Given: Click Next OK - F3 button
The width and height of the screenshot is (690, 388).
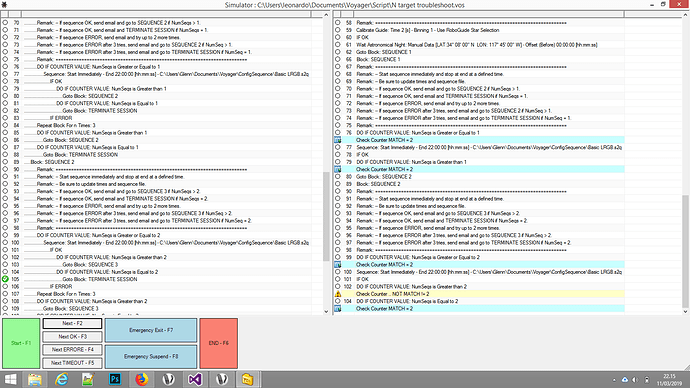Looking at the screenshot, I should click(73, 337).
